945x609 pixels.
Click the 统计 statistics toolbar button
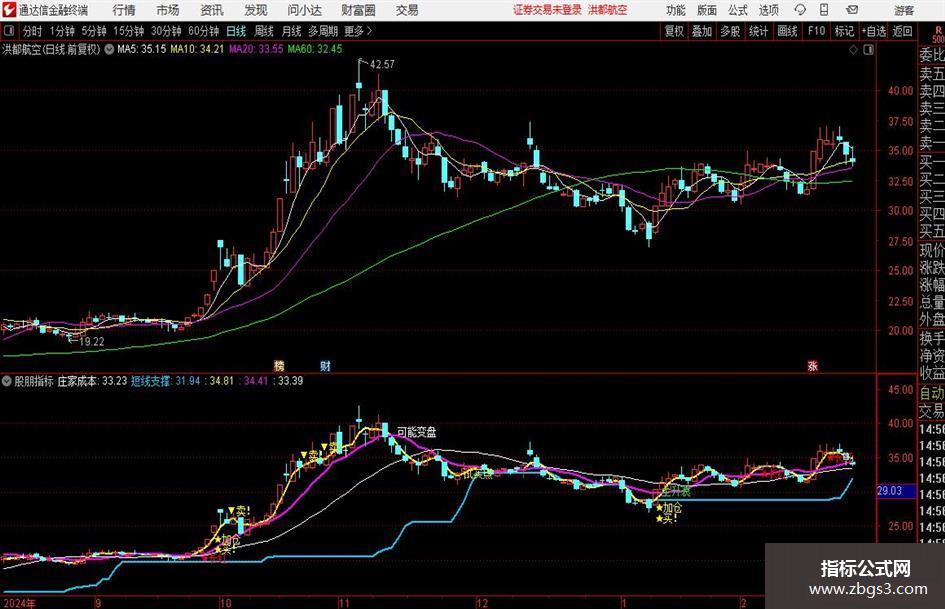coord(759,31)
